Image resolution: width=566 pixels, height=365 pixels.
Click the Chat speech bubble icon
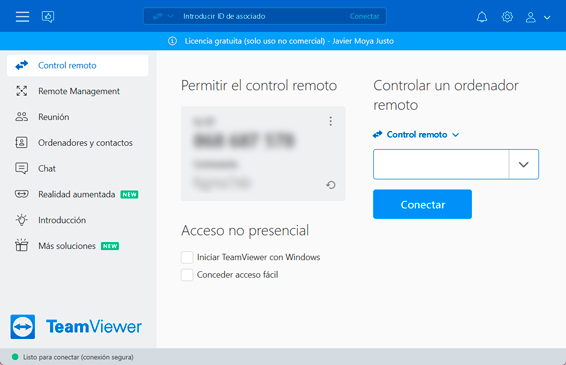coord(21,168)
